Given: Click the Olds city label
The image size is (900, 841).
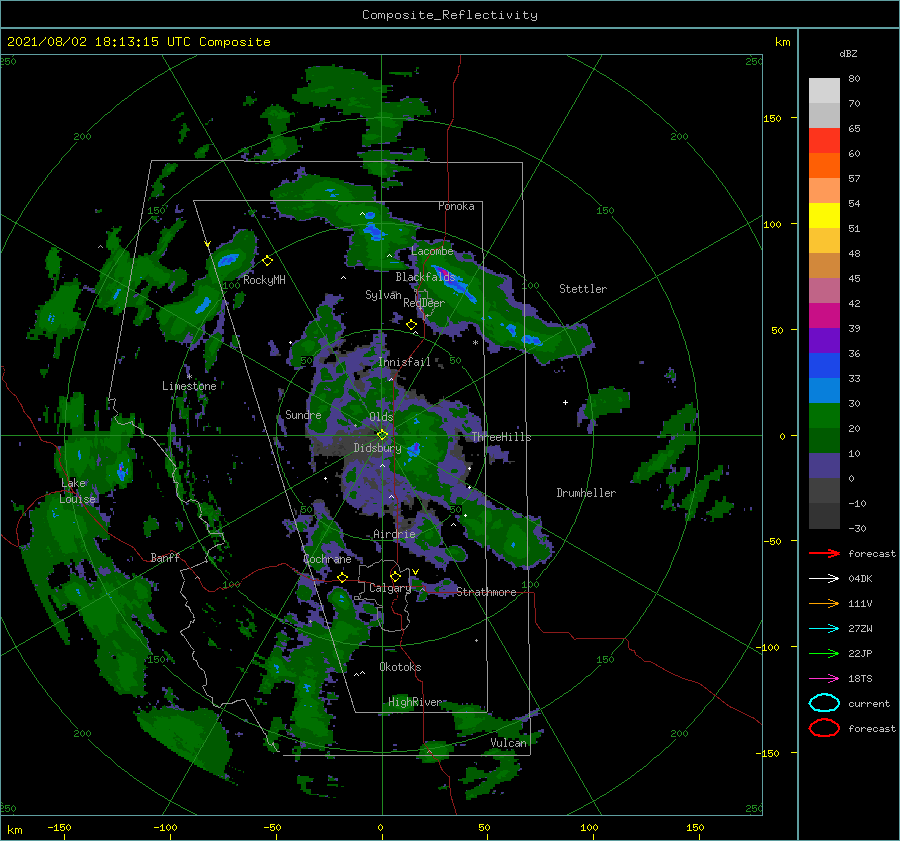Looking at the screenshot, I should pyautogui.click(x=381, y=417).
